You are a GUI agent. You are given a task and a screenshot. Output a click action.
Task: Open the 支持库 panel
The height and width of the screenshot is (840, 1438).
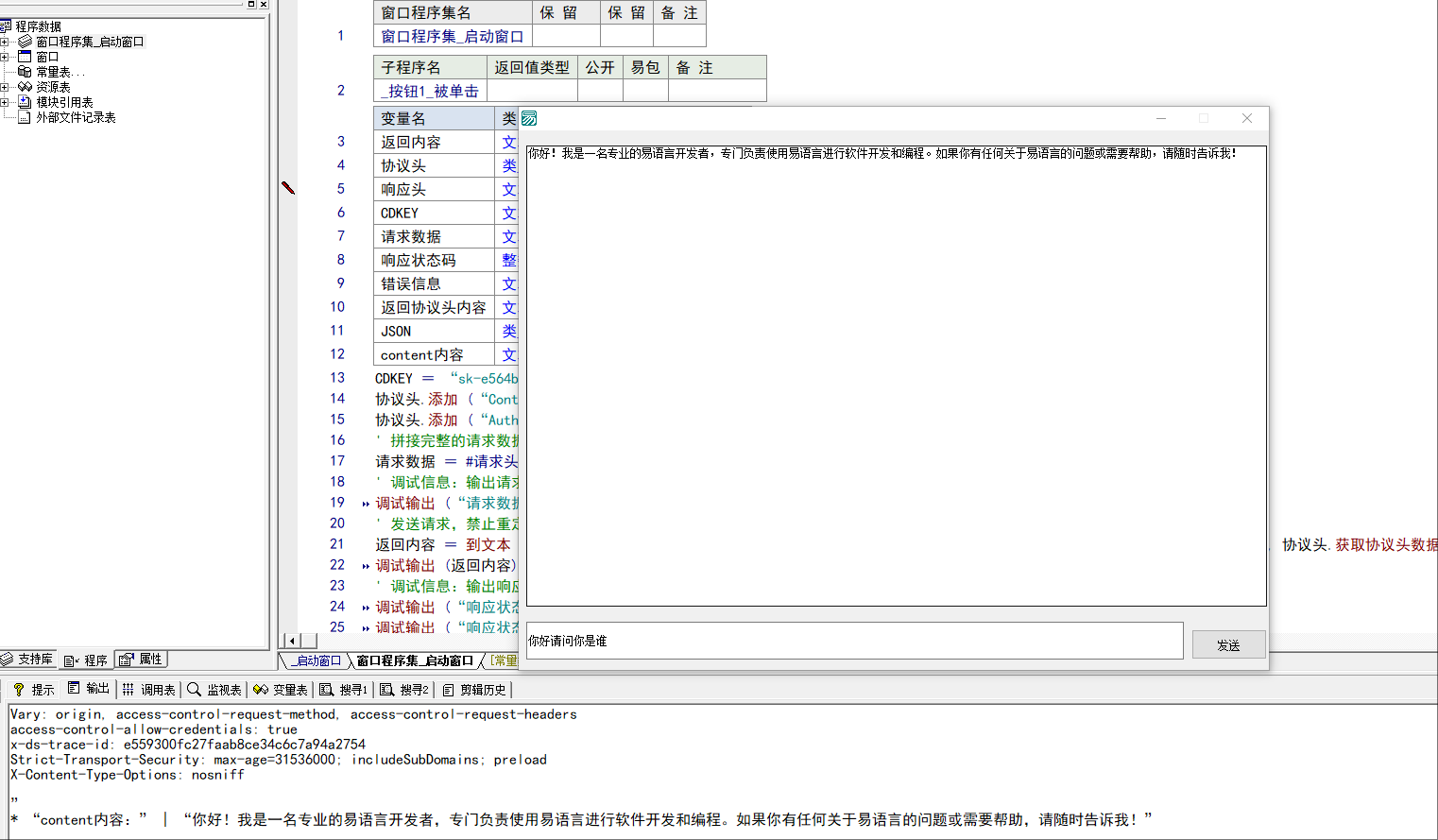pos(28,660)
